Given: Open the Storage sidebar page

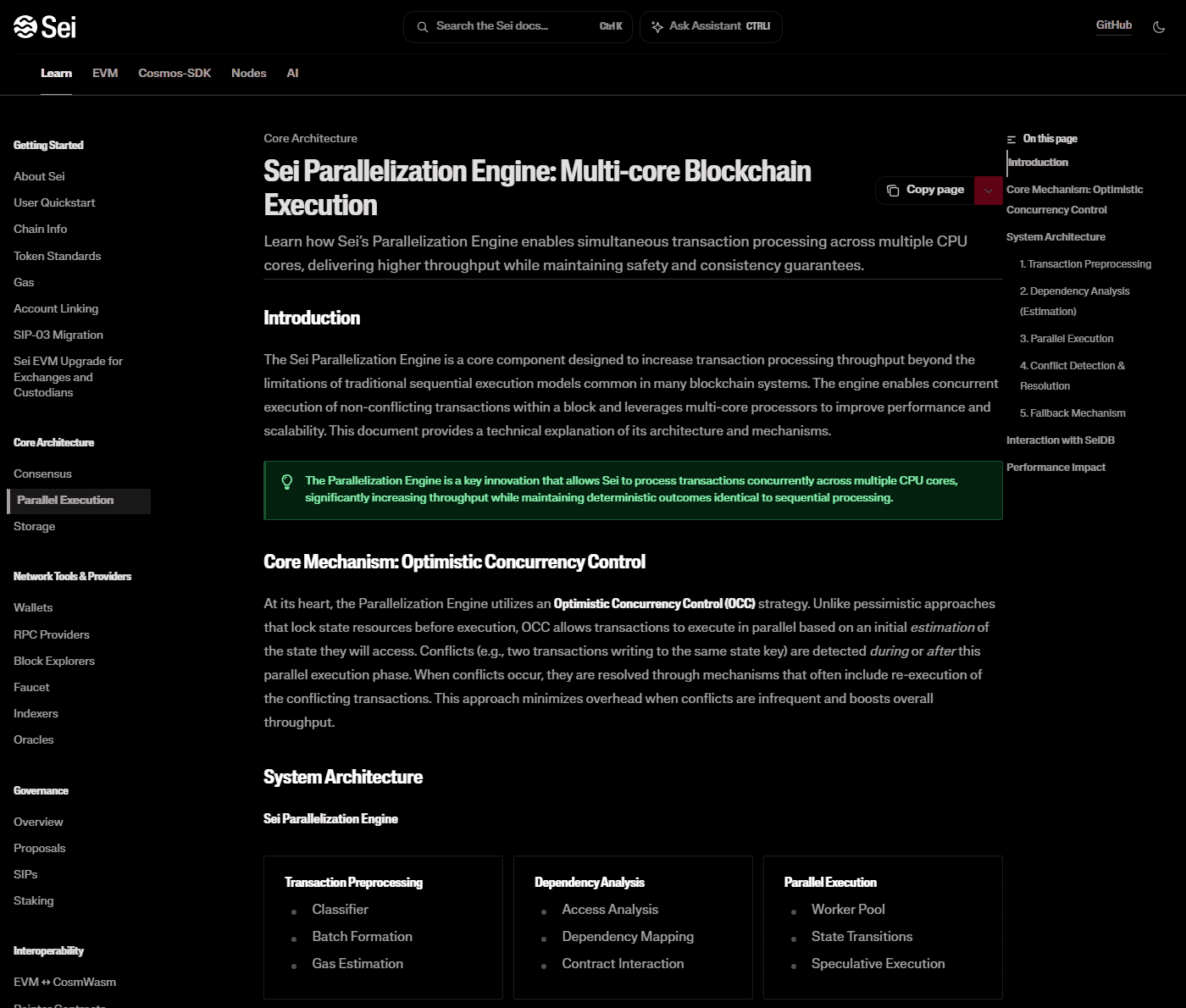Looking at the screenshot, I should tap(34, 526).
